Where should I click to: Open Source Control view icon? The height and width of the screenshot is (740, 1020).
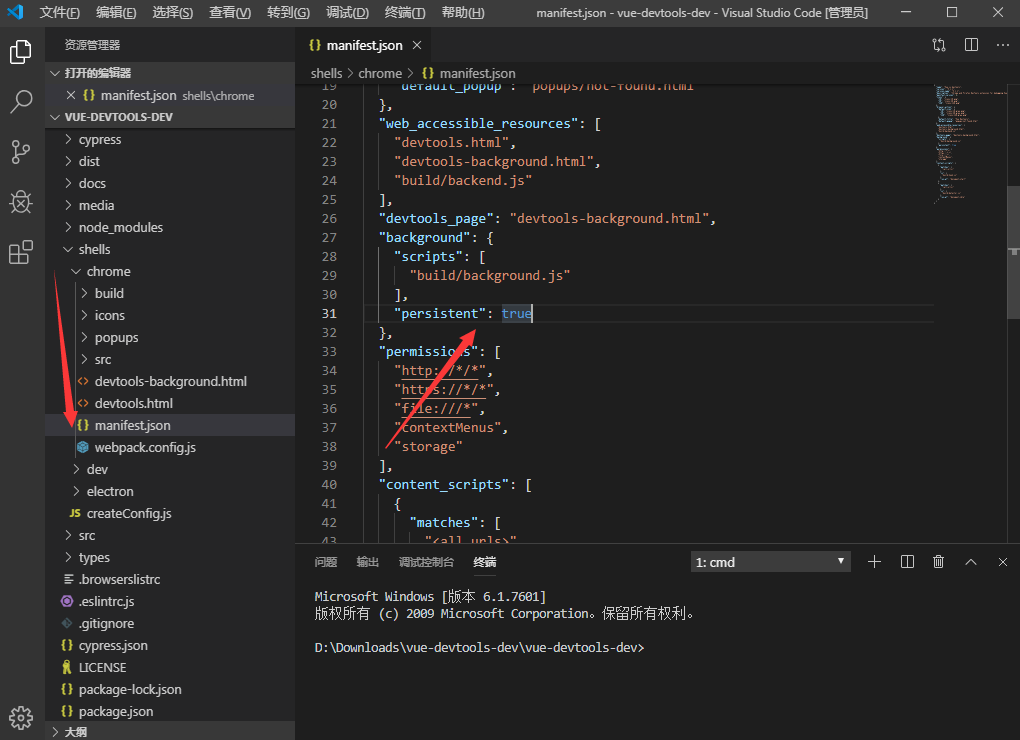pyautogui.click(x=21, y=152)
